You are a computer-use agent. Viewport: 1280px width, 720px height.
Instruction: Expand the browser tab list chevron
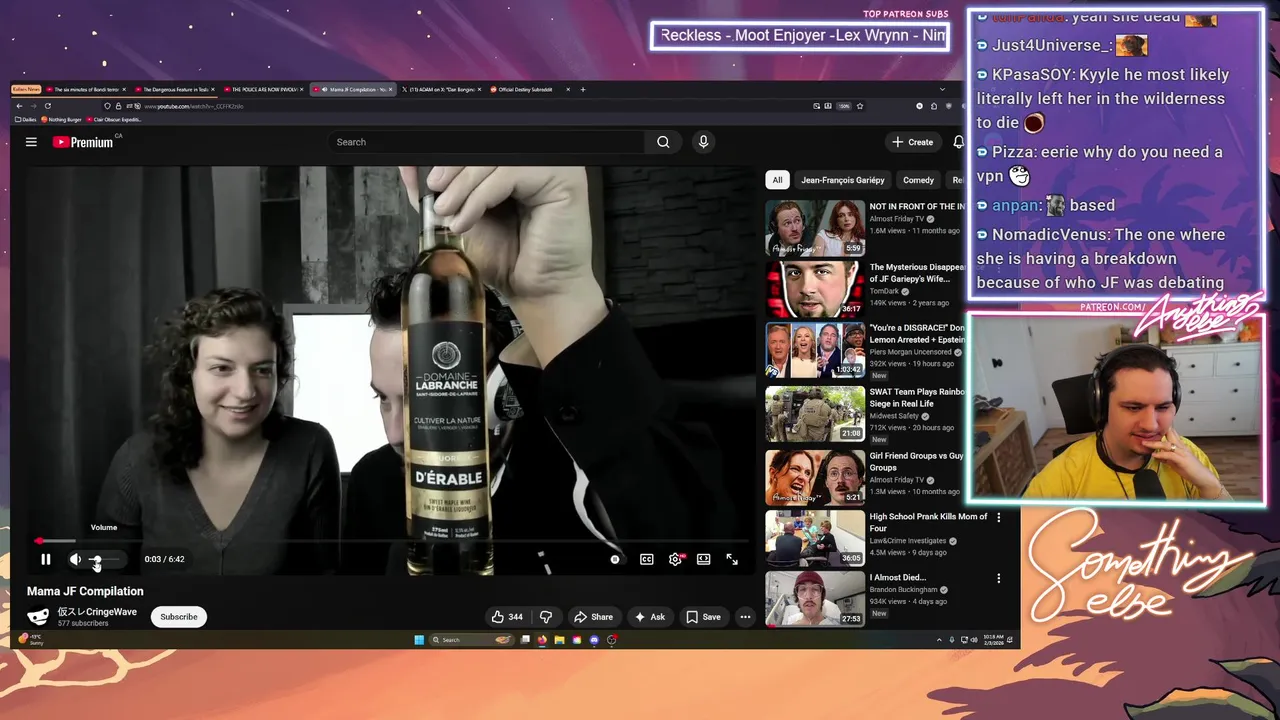tap(942, 89)
